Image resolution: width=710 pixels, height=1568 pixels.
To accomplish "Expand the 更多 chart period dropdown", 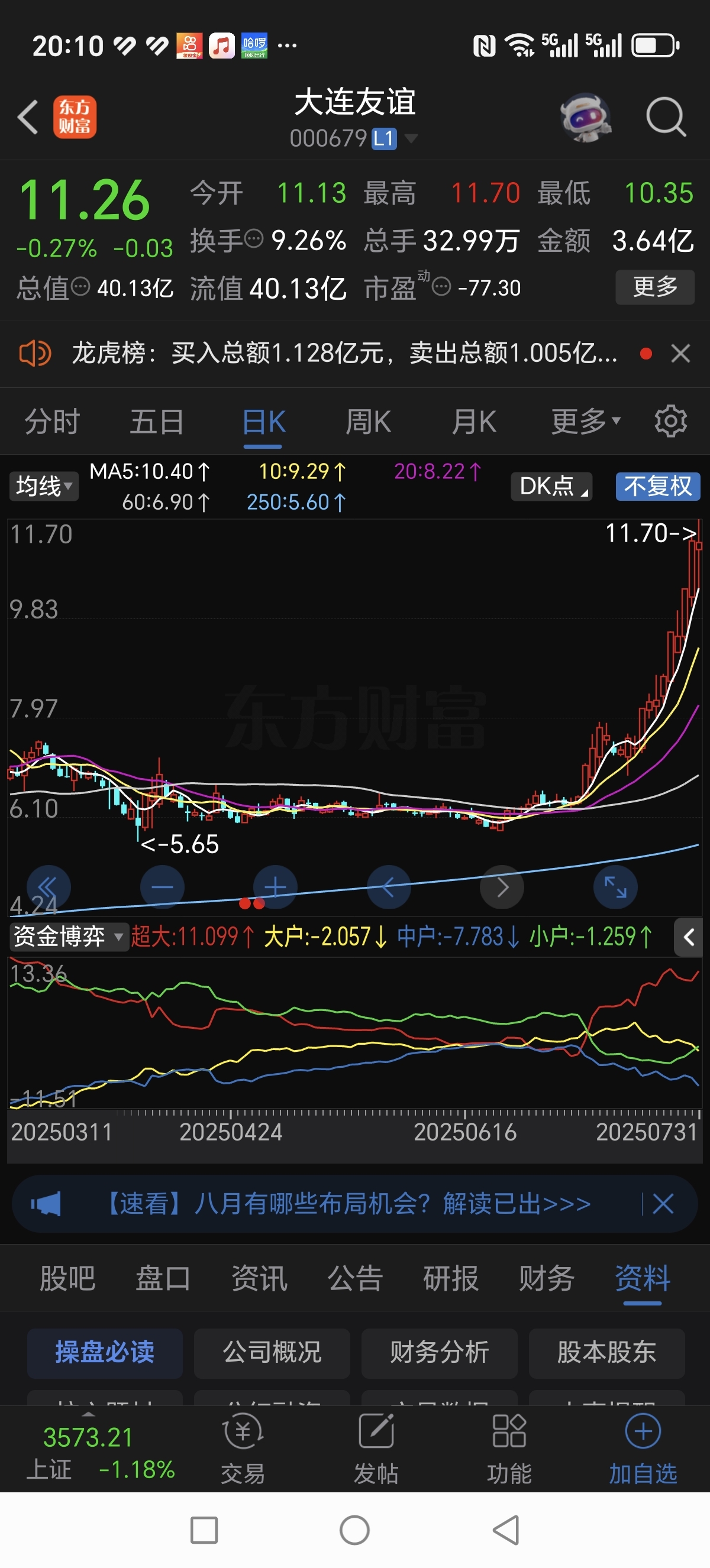I will (x=586, y=422).
